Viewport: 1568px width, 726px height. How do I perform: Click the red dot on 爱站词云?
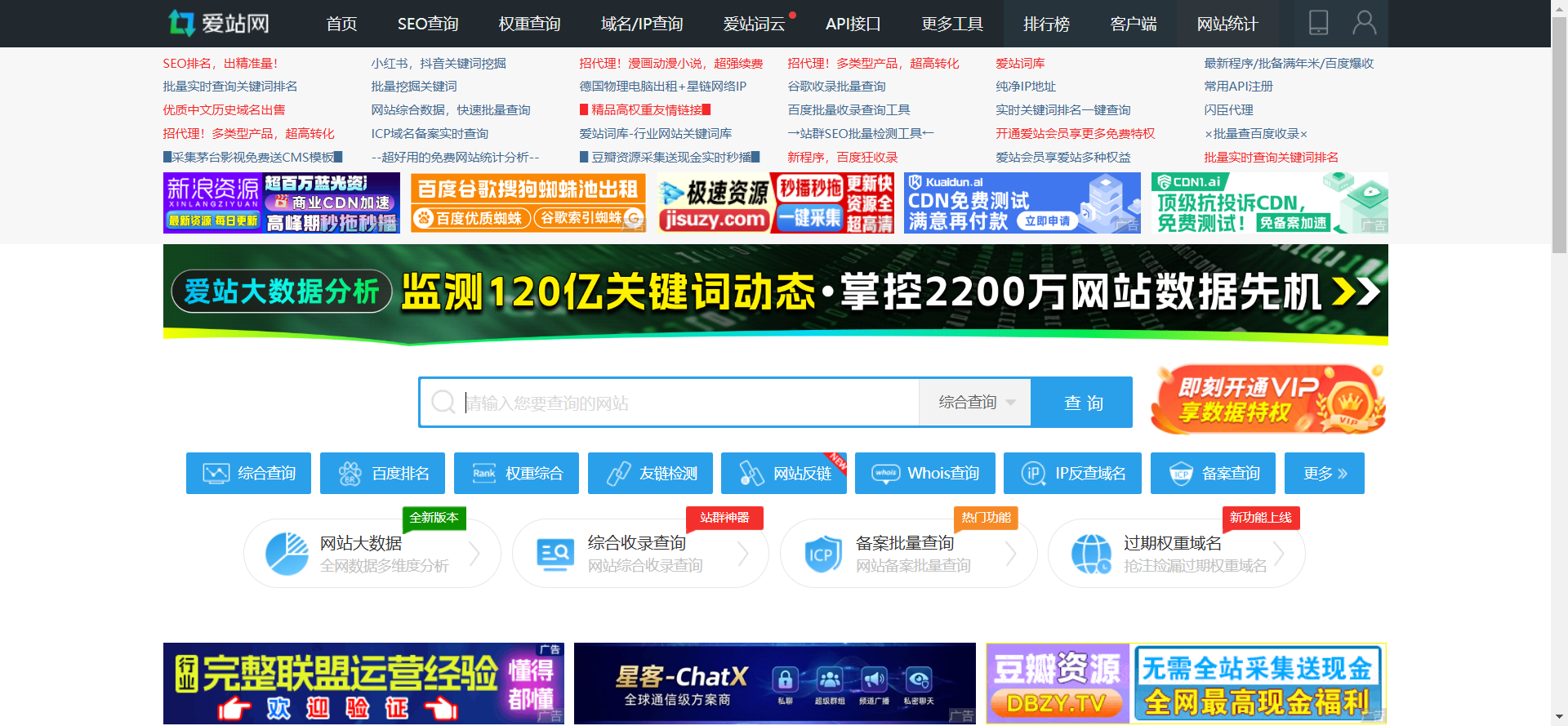(792, 15)
